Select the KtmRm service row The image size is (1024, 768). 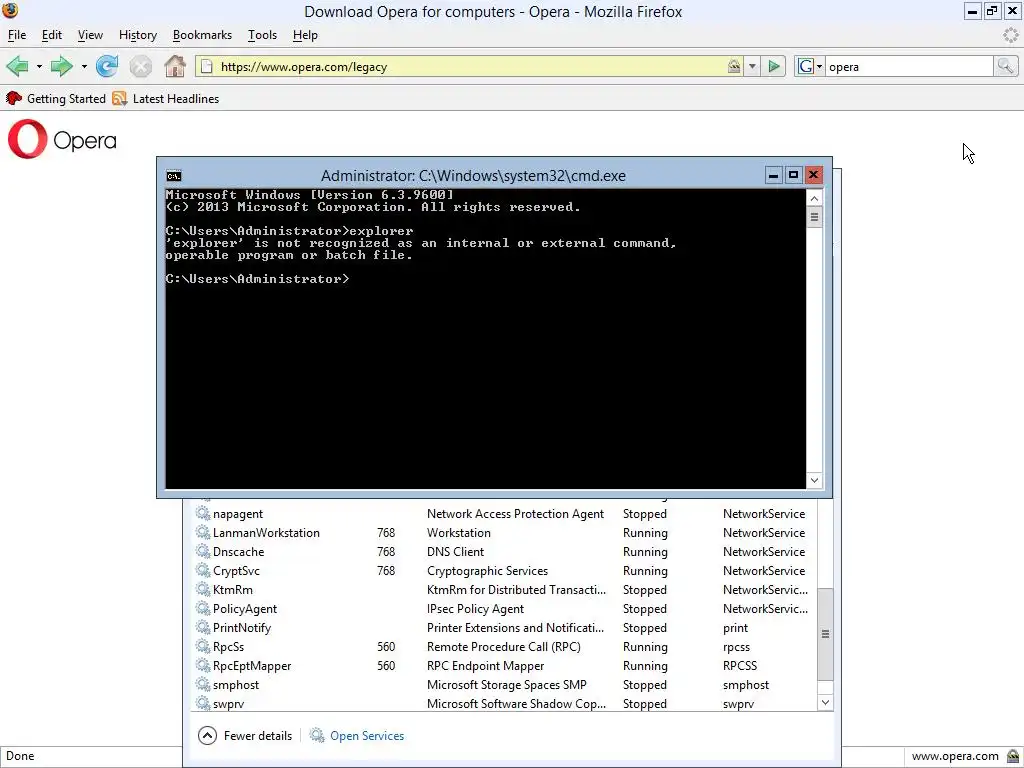(x=503, y=589)
